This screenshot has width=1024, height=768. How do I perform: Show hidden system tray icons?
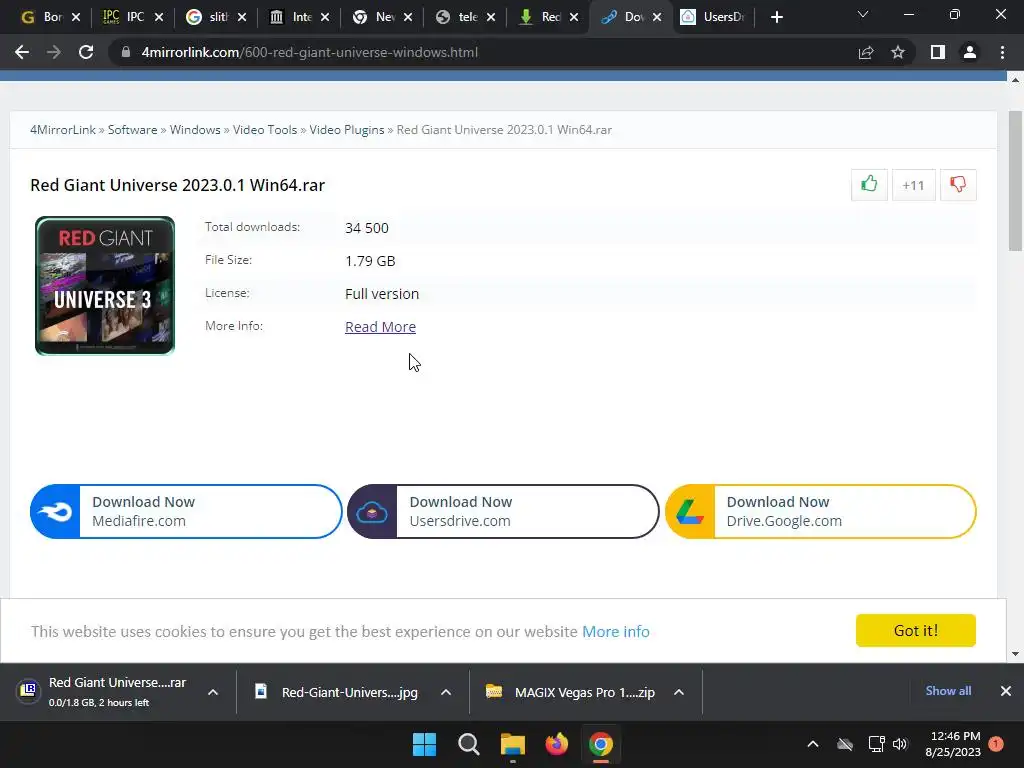point(813,744)
